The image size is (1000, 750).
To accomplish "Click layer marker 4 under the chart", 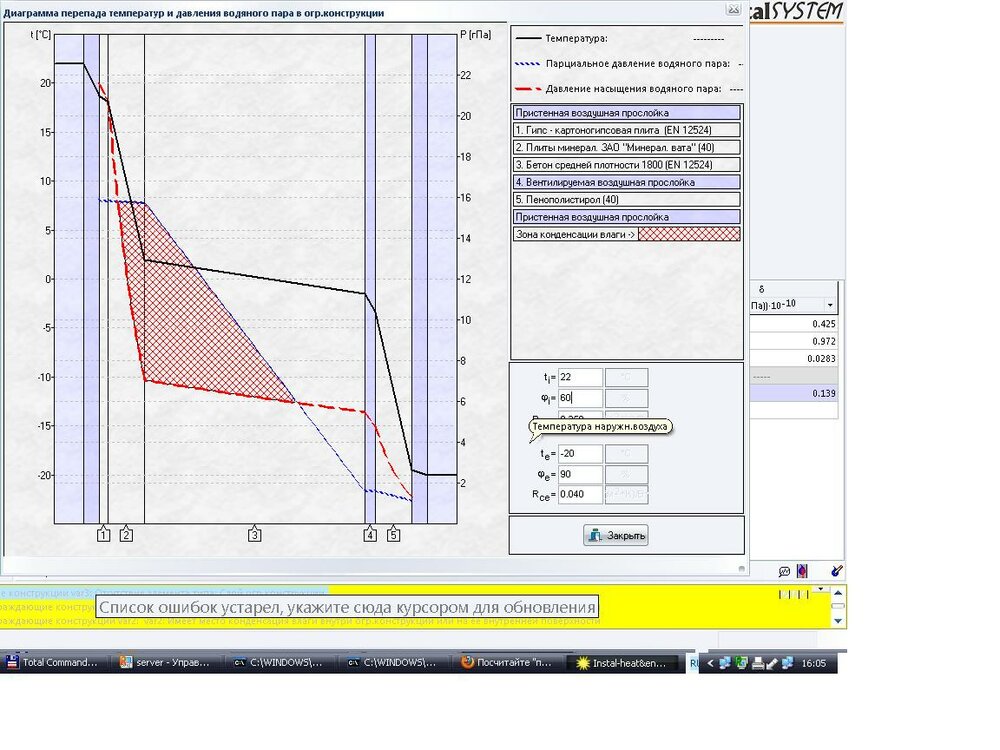I will pyautogui.click(x=370, y=534).
